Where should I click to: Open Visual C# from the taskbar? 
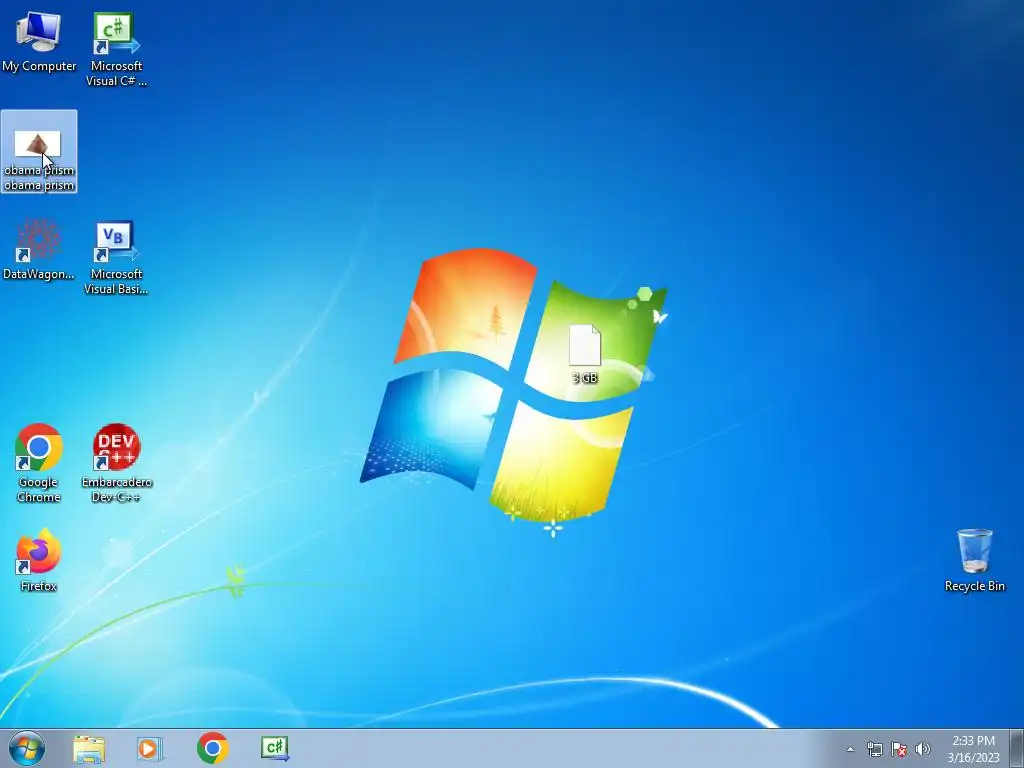coord(274,748)
